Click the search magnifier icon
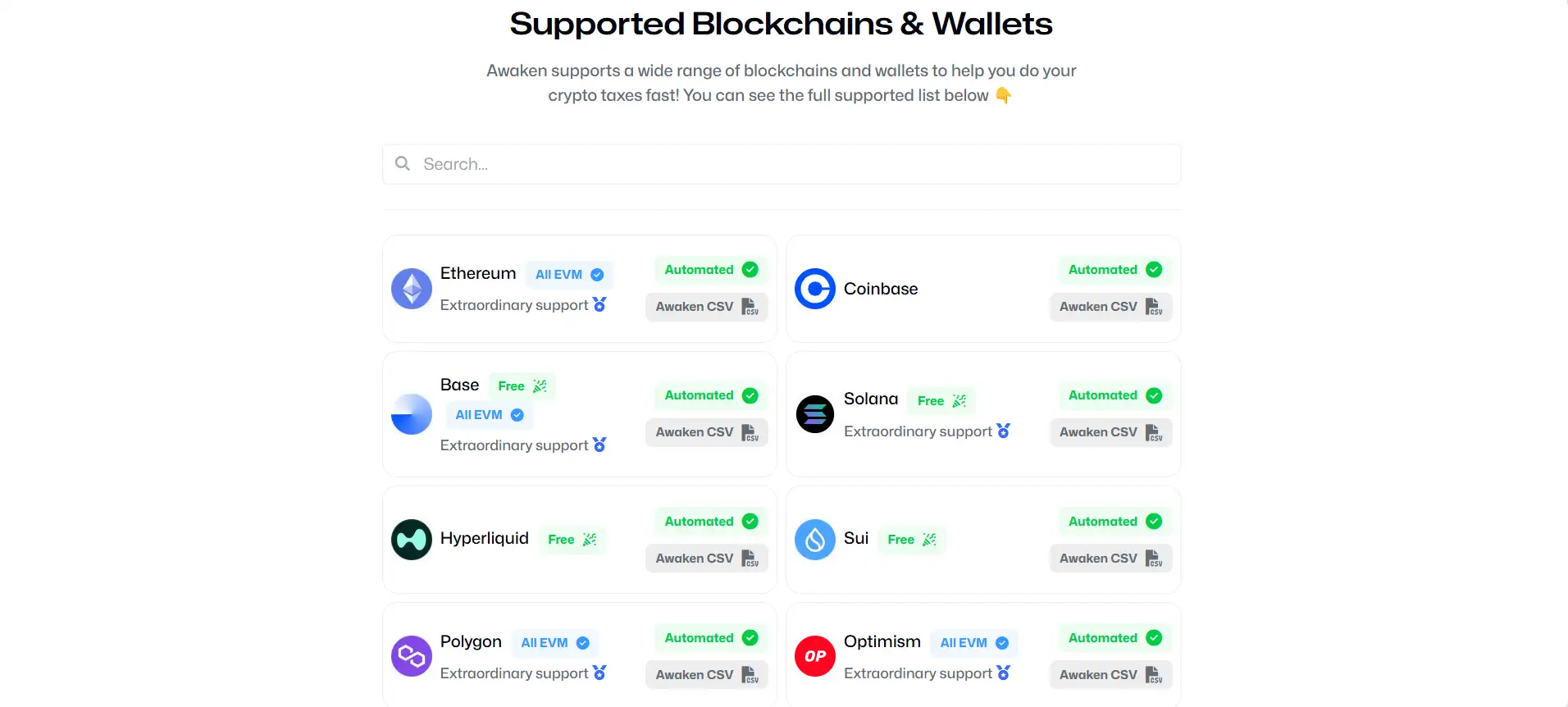Viewport: 1568px width, 707px height. [x=403, y=164]
